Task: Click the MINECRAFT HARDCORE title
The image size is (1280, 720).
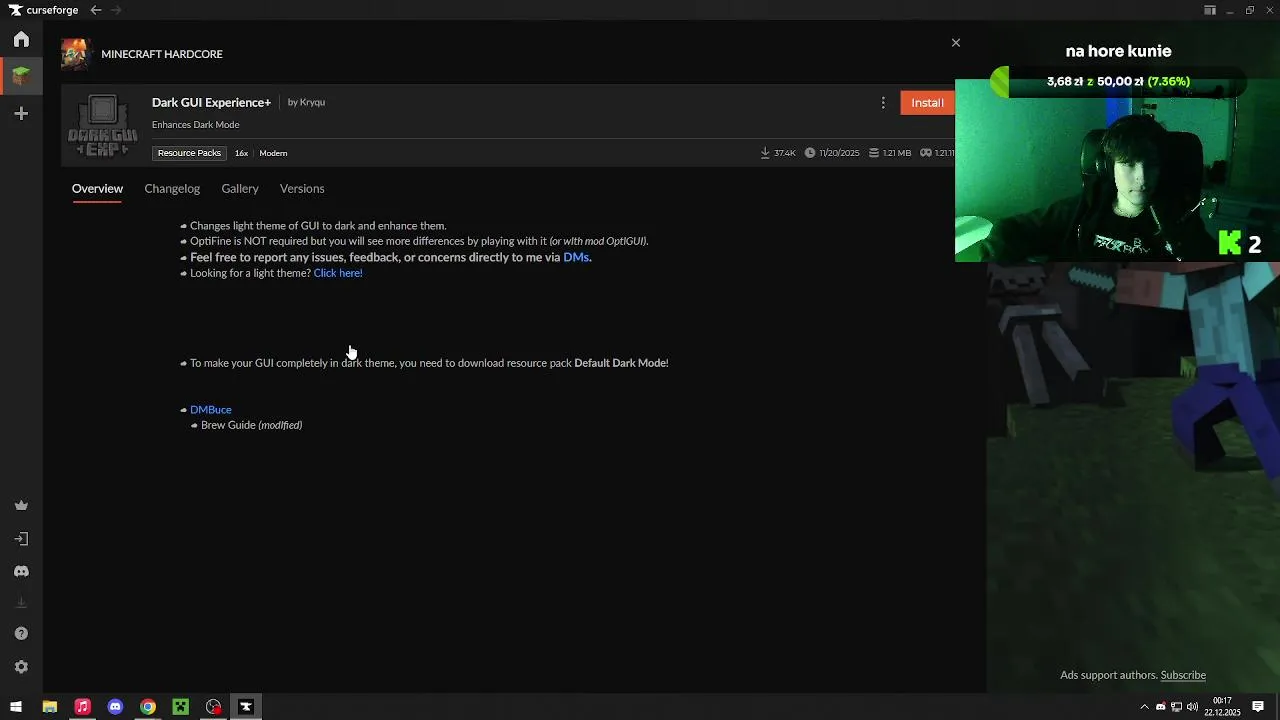Action: click(162, 54)
